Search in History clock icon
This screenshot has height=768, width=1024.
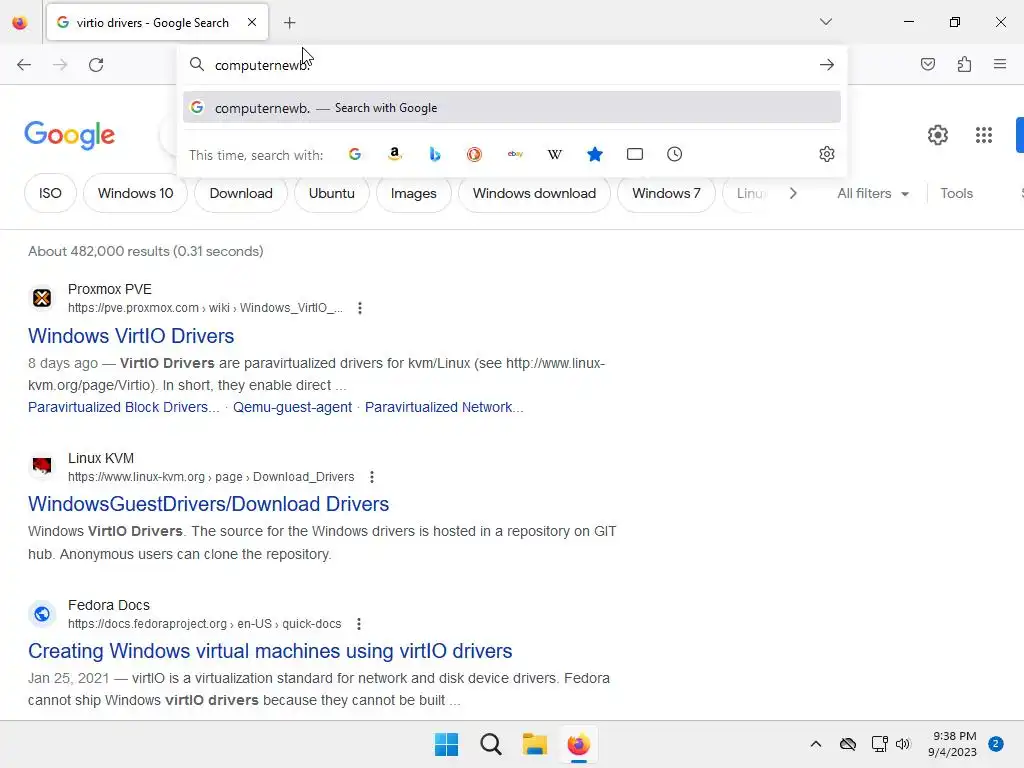click(675, 154)
